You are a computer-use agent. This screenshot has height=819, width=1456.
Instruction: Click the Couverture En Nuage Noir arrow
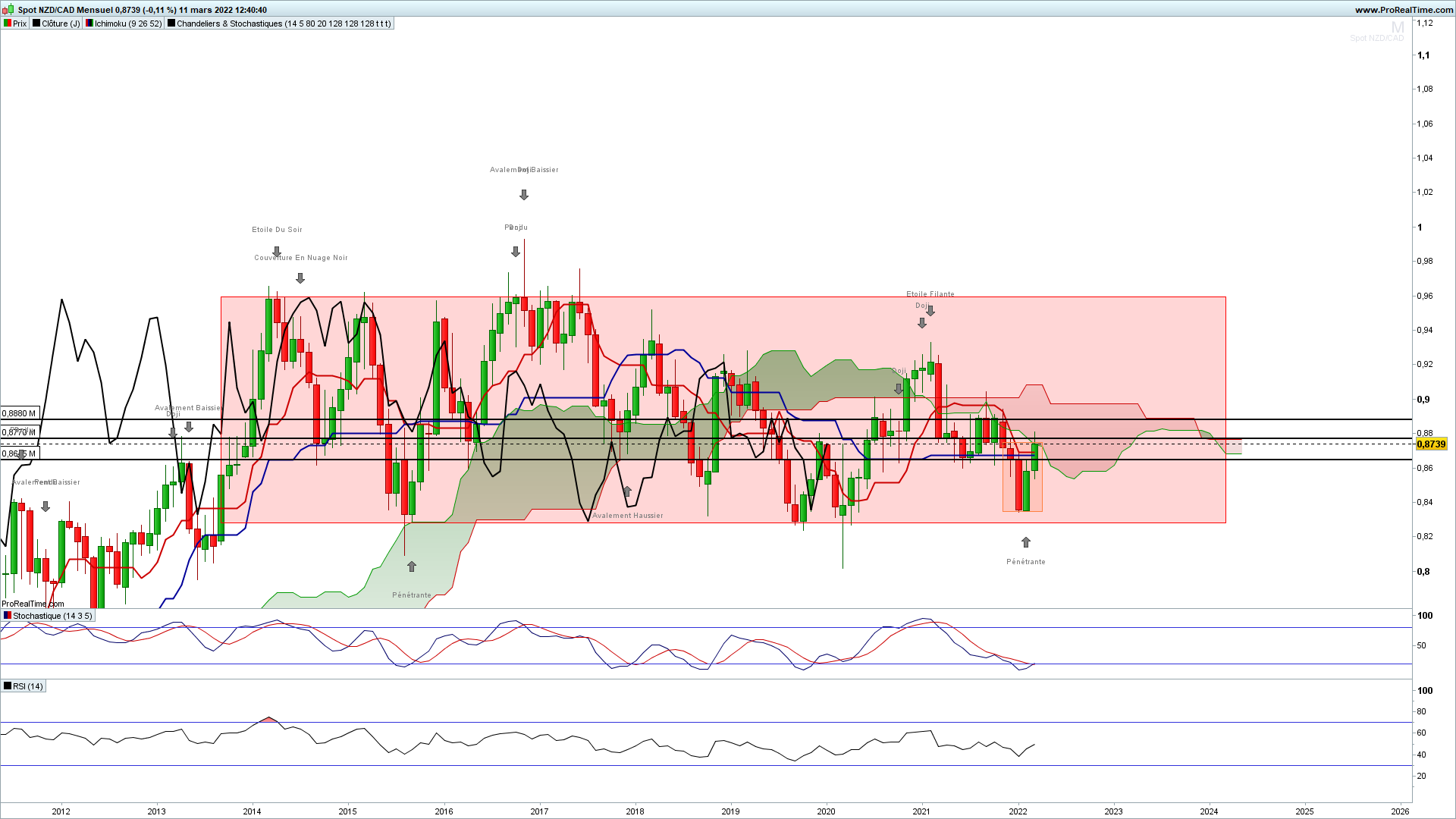point(300,278)
